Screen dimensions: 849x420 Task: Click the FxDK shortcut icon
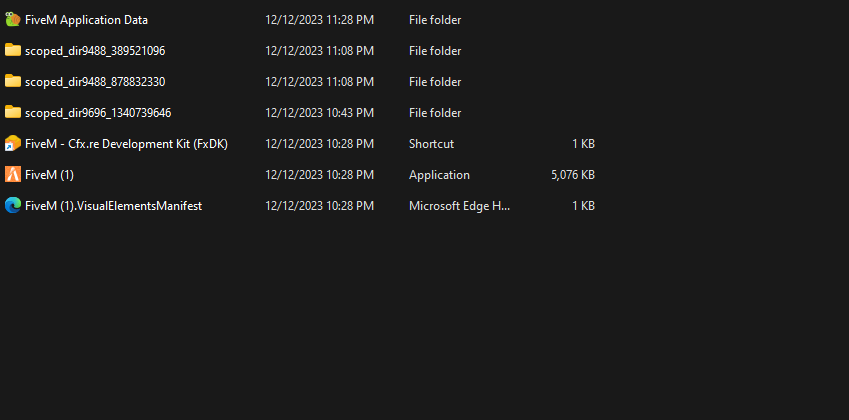point(13,143)
